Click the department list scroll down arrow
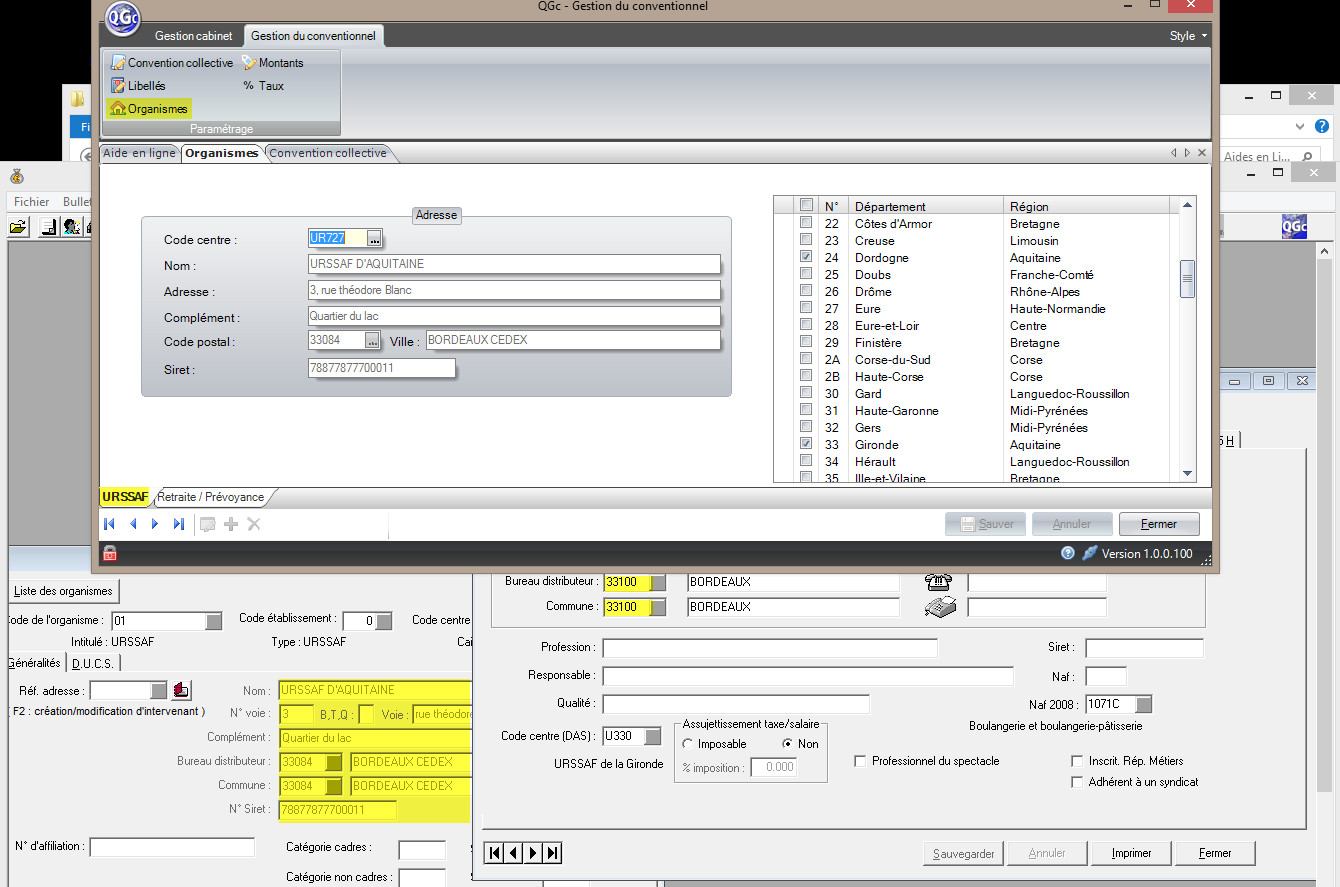Image resolution: width=1340 pixels, height=887 pixels. click(x=1187, y=474)
